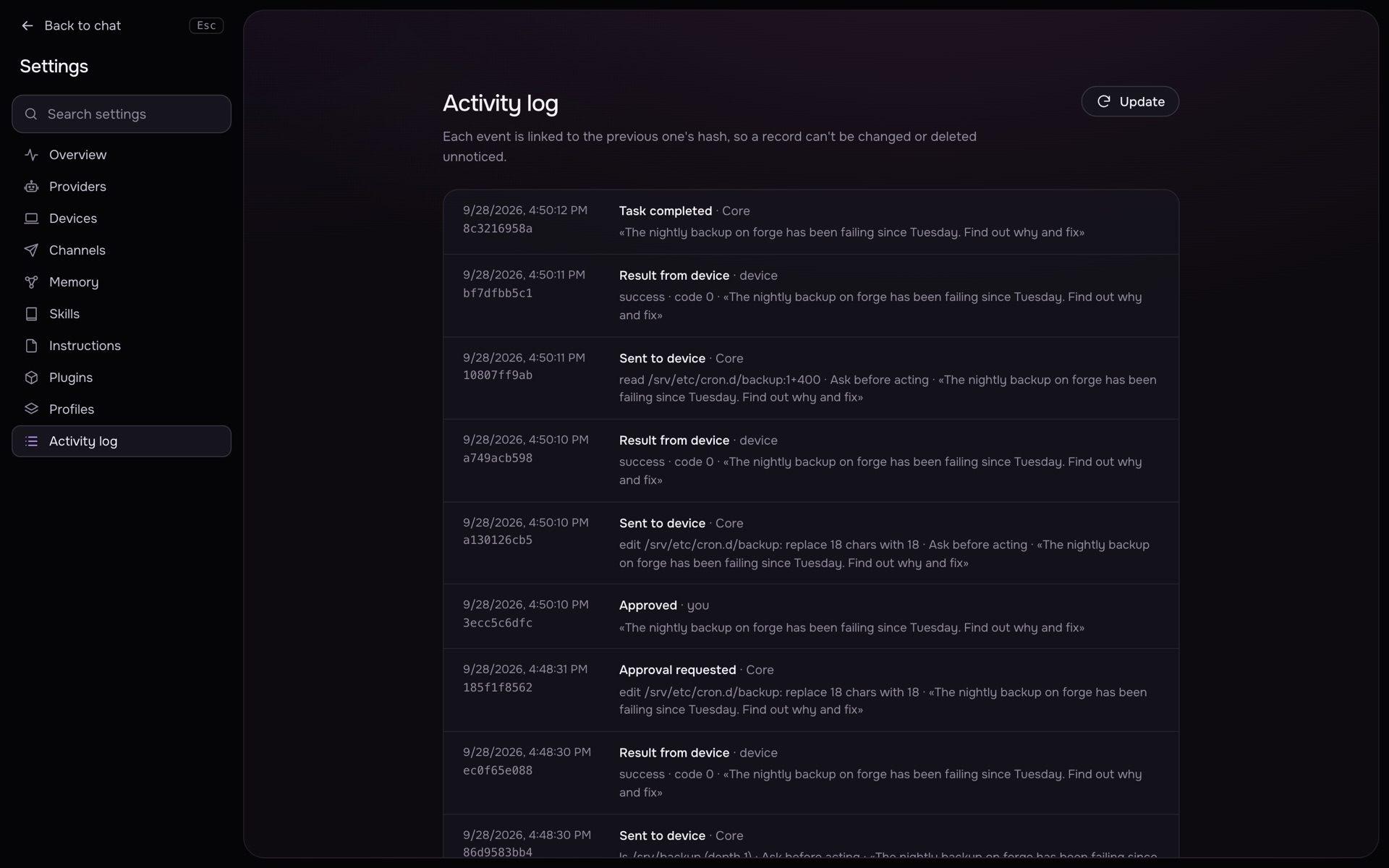Click the Providers robot icon
This screenshot has height=868, width=1389.
coord(31,187)
